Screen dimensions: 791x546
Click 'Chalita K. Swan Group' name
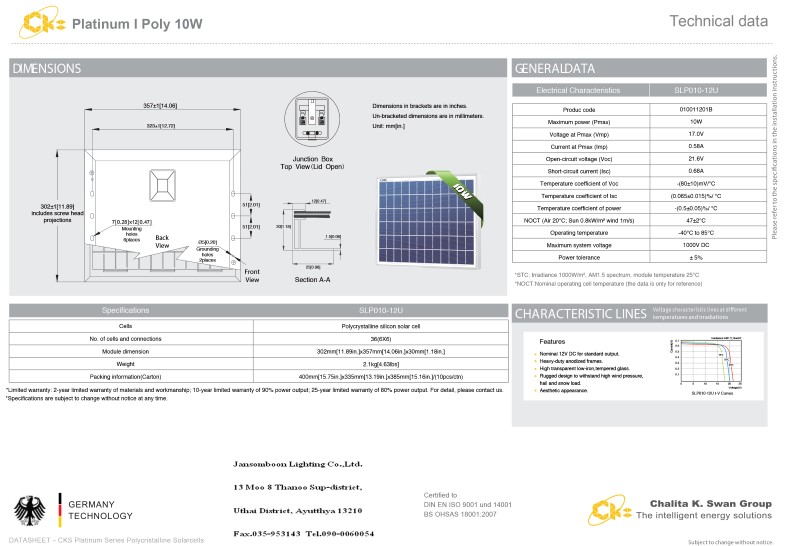(x=711, y=504)
